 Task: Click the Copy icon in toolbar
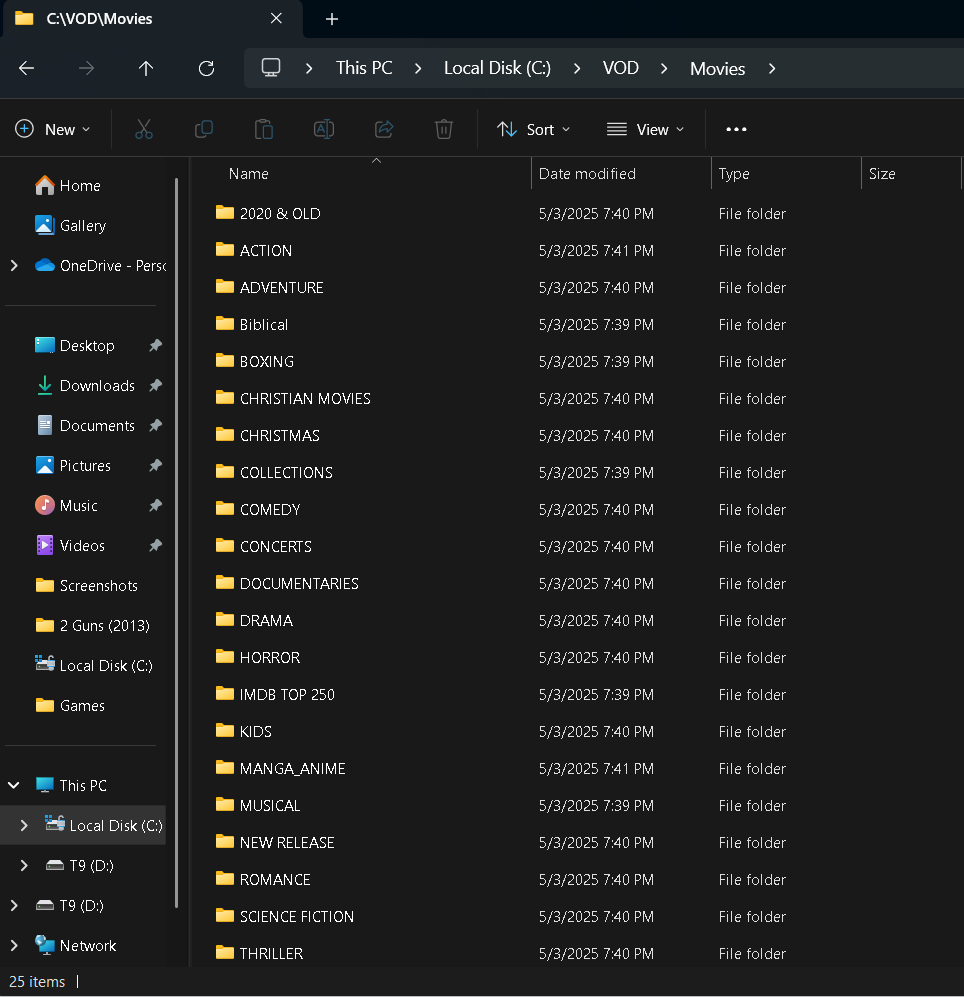tap(204, 129)
